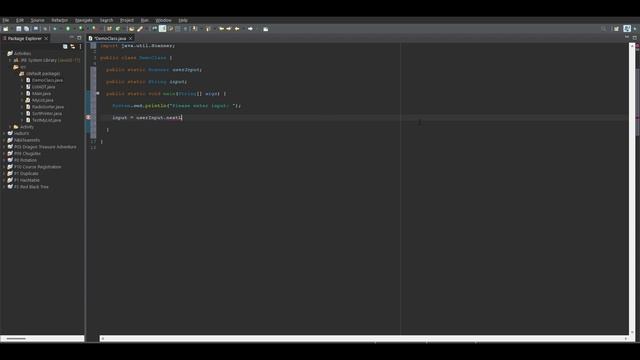
Task: Click the Last Edit Location arrow
Action: [221, 29]
